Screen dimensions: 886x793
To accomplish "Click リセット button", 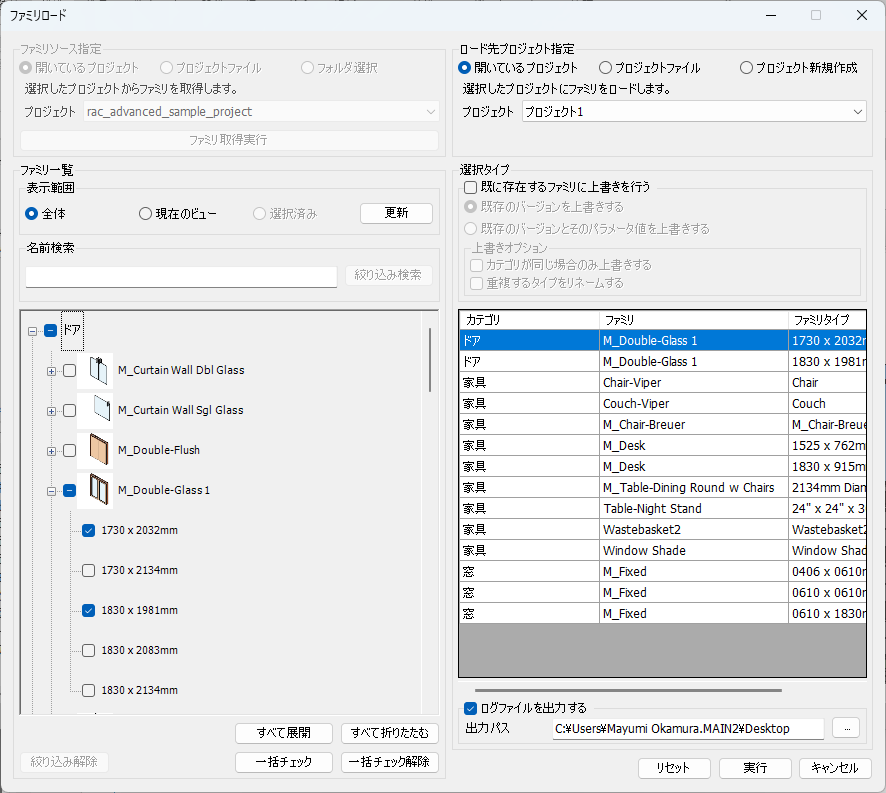I will (x=674, y=768).
